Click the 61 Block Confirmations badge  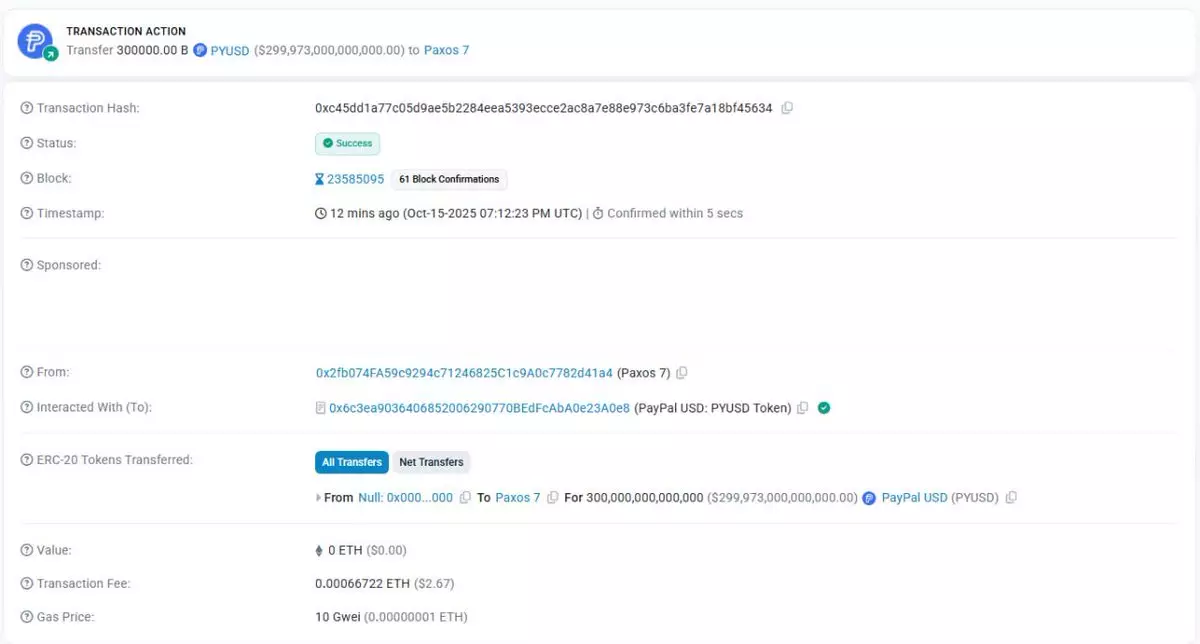[449, 179]
